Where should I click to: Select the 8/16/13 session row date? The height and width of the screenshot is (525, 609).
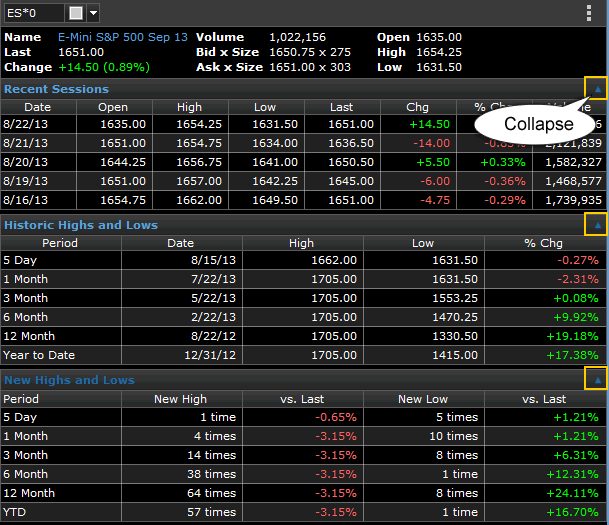pos(26,200)
